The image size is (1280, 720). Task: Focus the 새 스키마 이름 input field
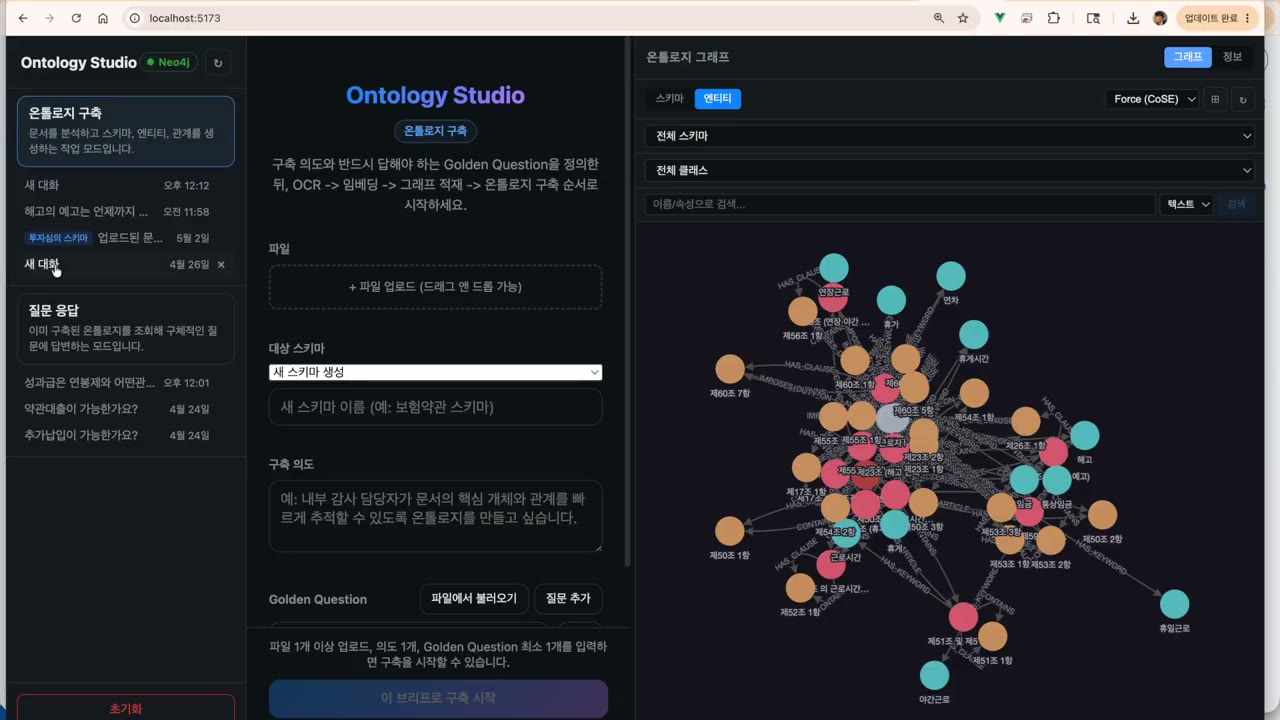[x=435, y=407]
